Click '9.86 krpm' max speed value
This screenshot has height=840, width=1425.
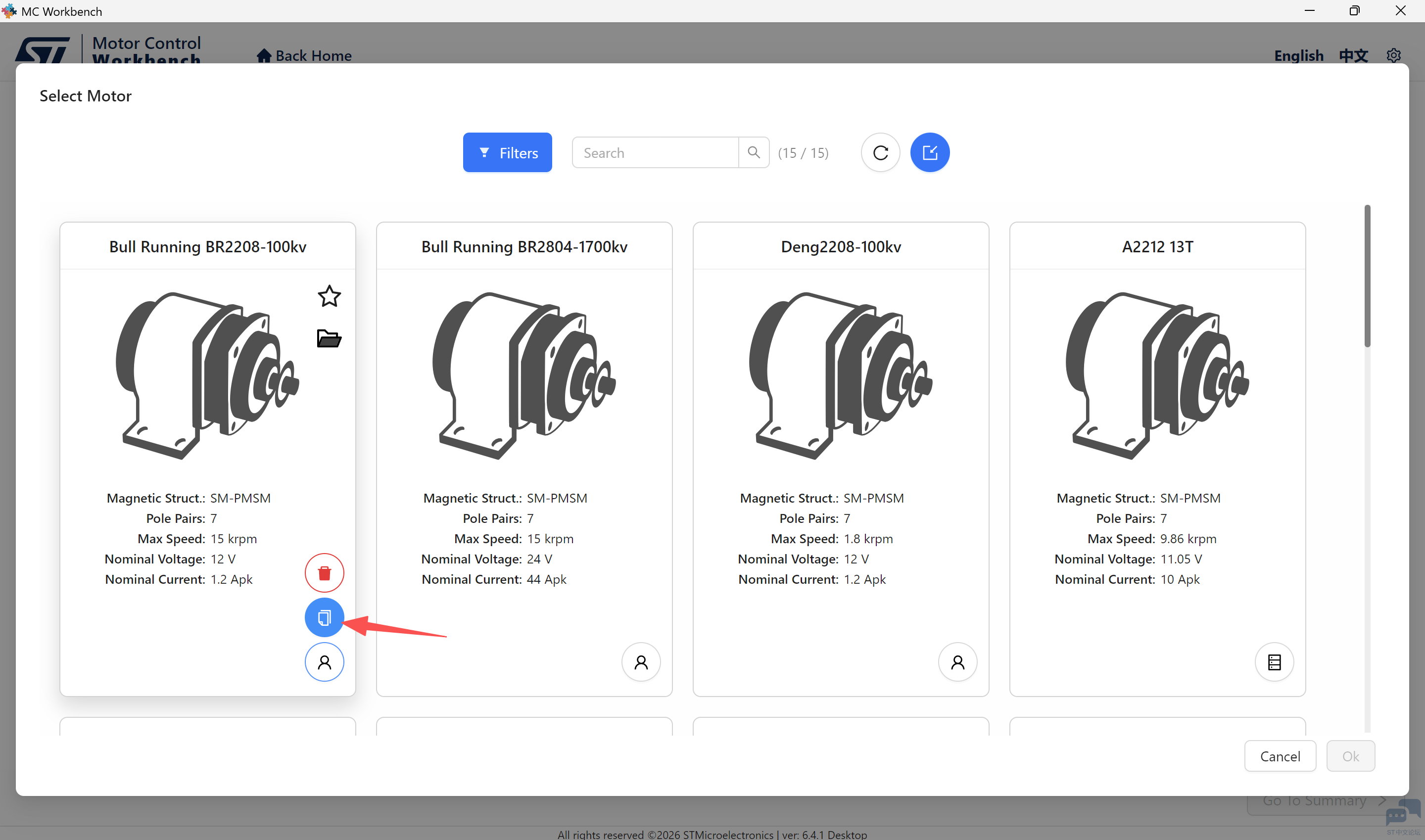click(1188, 538)
